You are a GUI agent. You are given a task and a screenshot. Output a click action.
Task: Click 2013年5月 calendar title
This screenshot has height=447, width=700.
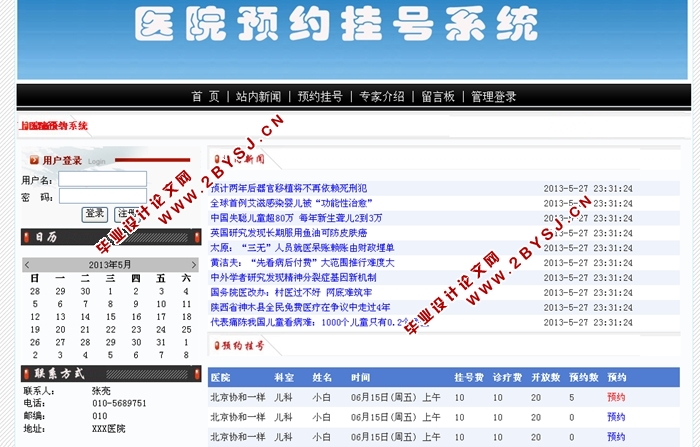(x=110, y=265)
